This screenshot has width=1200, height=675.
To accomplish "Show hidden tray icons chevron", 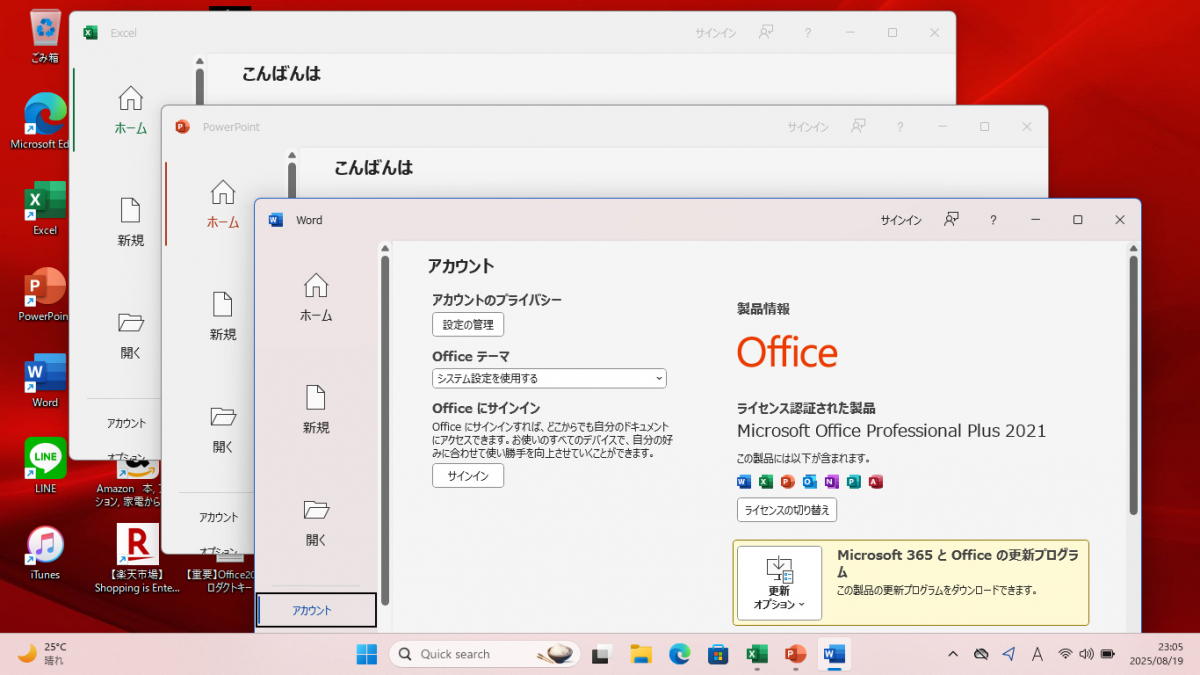I will click(952, 654).
